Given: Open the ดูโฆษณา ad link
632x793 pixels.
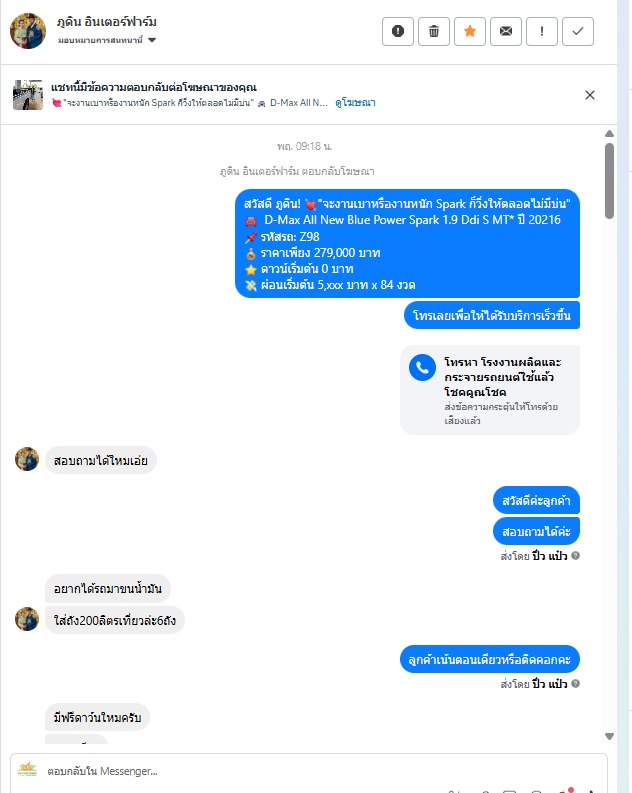Looking at the screenshot, I should click(x=355, y=103).
